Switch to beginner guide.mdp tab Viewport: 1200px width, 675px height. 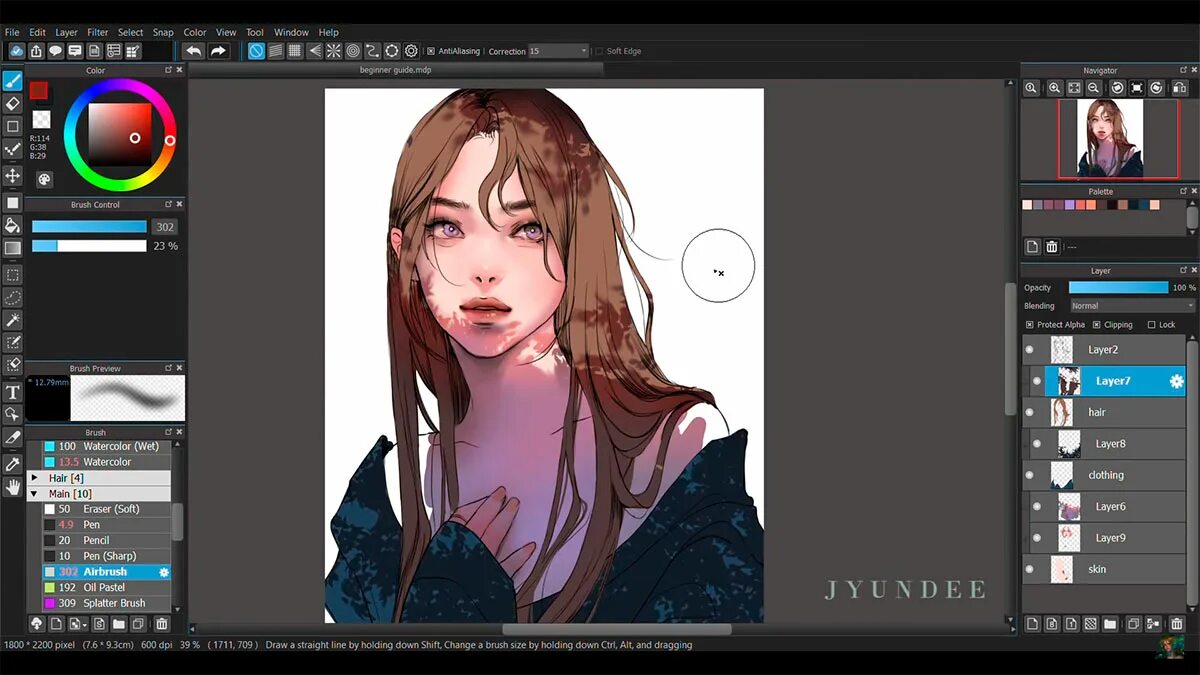[395, 70]
